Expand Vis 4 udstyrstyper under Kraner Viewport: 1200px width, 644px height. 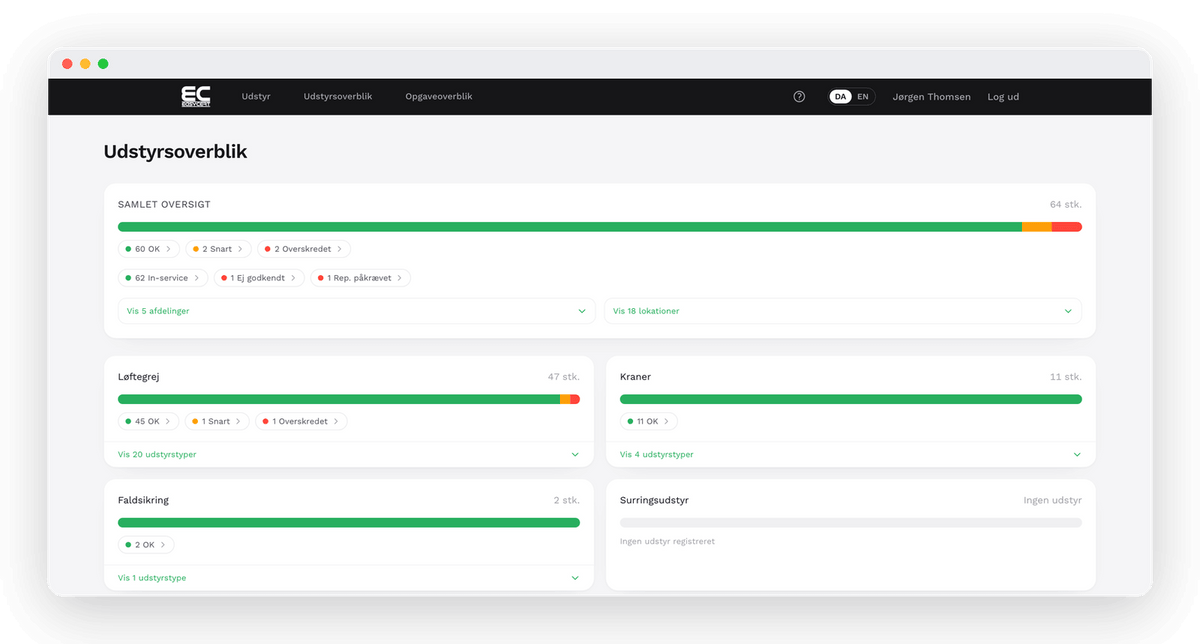(x=851, y=454)
